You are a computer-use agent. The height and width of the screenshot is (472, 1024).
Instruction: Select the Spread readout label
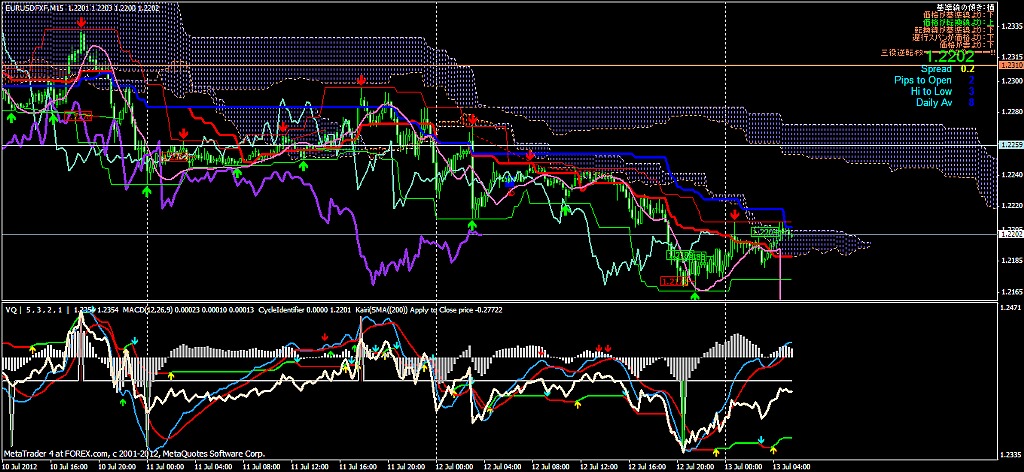pyautogui.click(x=936, y=69)
